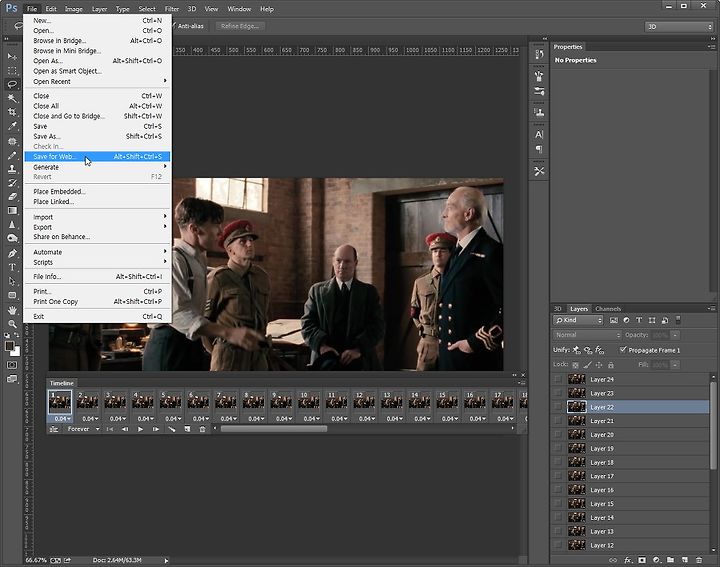Open frame 1 delay 0.04 dropdown
720x567 pixels.
point(62,419)
